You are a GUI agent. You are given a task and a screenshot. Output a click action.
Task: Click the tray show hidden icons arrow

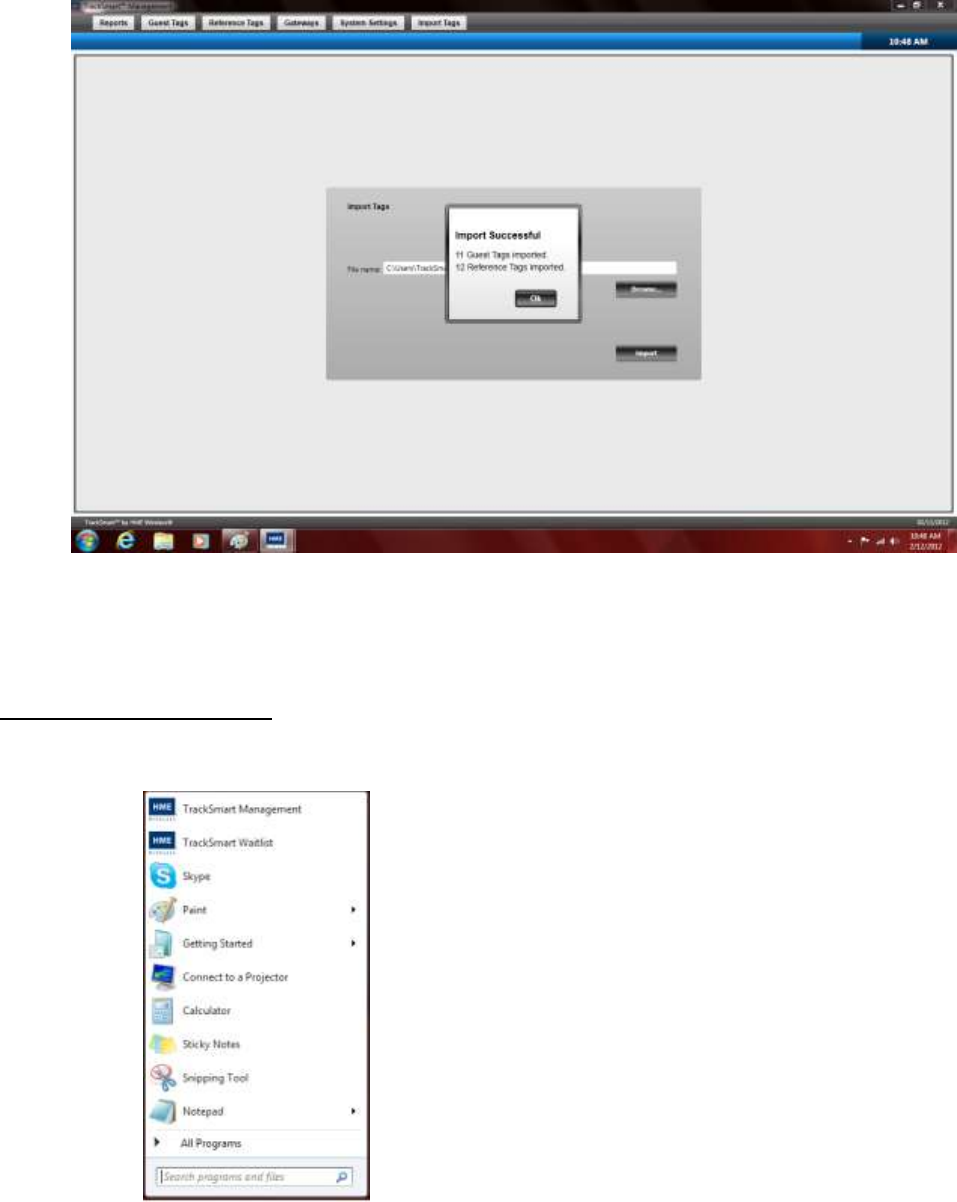[x=848, y=541]
